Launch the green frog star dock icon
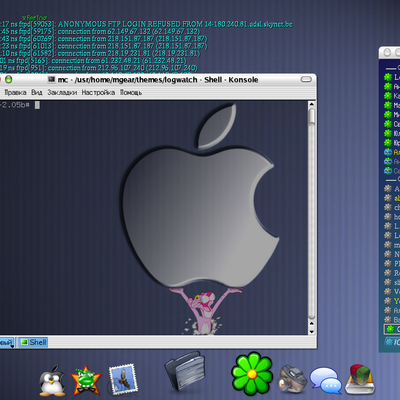 (86, 380)
